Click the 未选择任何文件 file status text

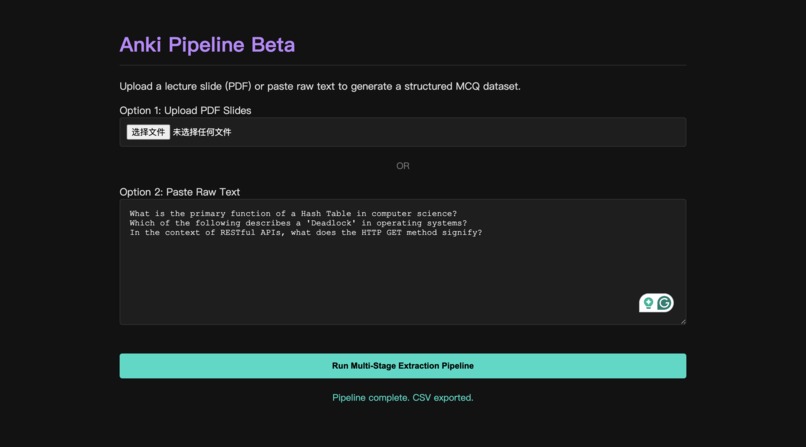pos(202,132)
